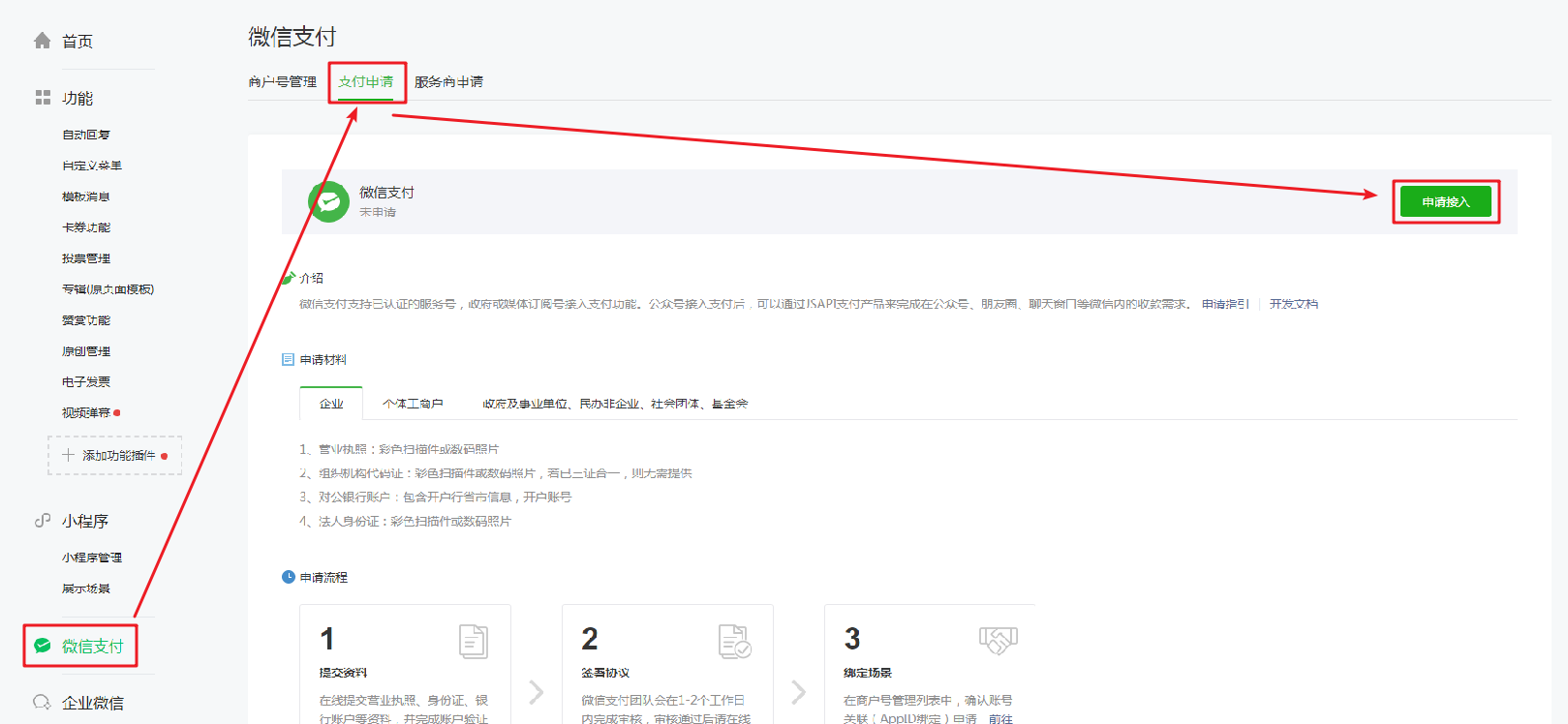Click the handshake icon in step 3 card

point(998,640)
